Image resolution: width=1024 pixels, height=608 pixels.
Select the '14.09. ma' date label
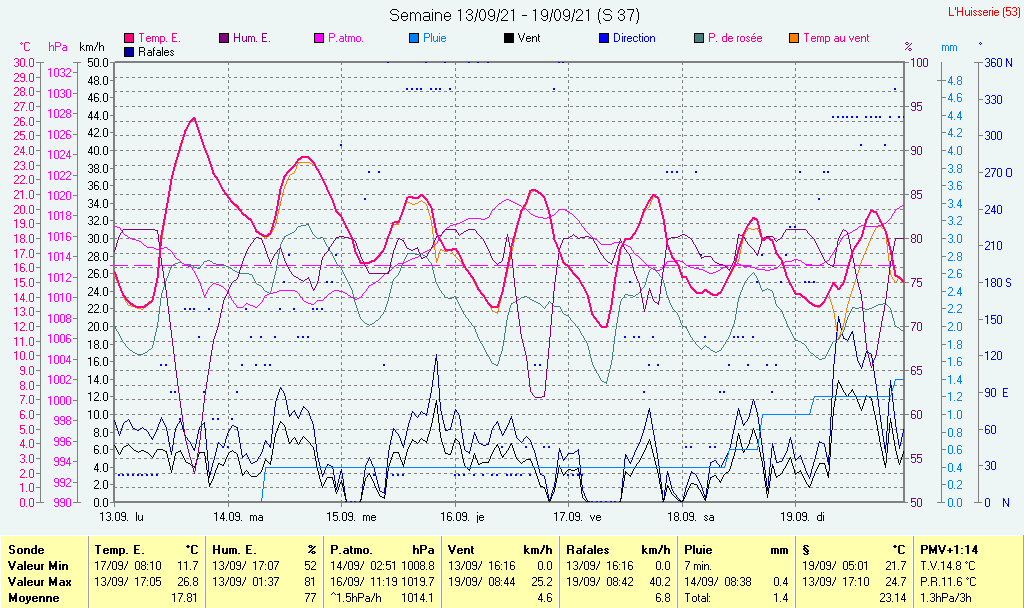click(x=238, y=517)
